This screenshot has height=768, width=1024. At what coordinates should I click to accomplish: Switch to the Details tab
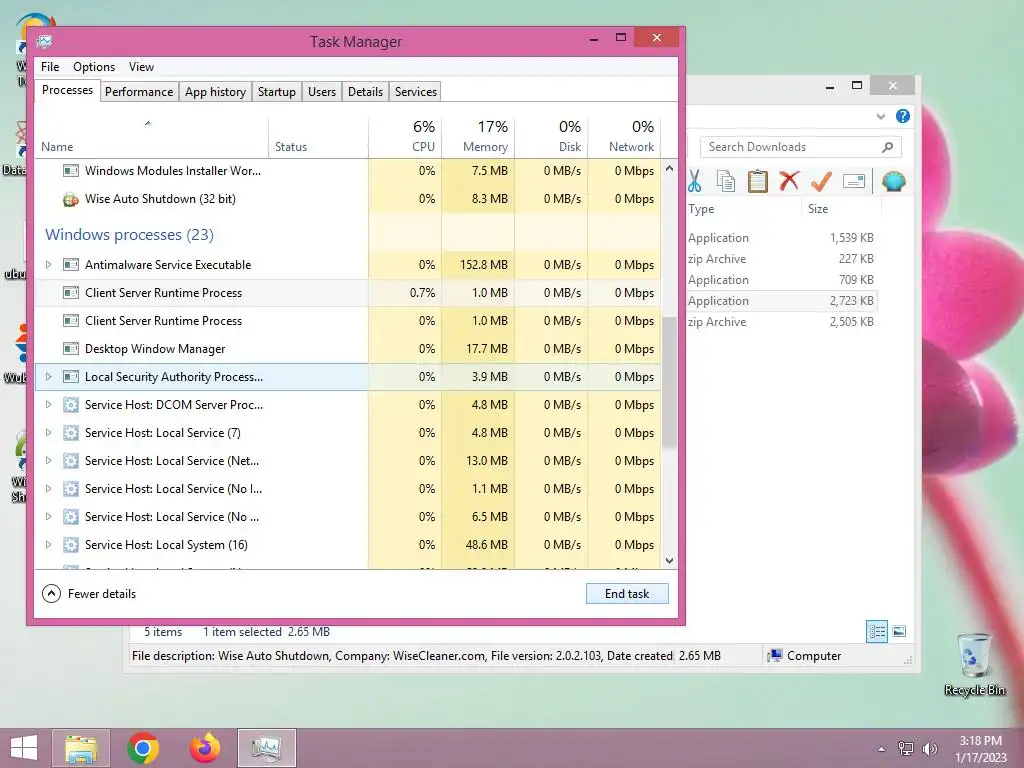365,92
